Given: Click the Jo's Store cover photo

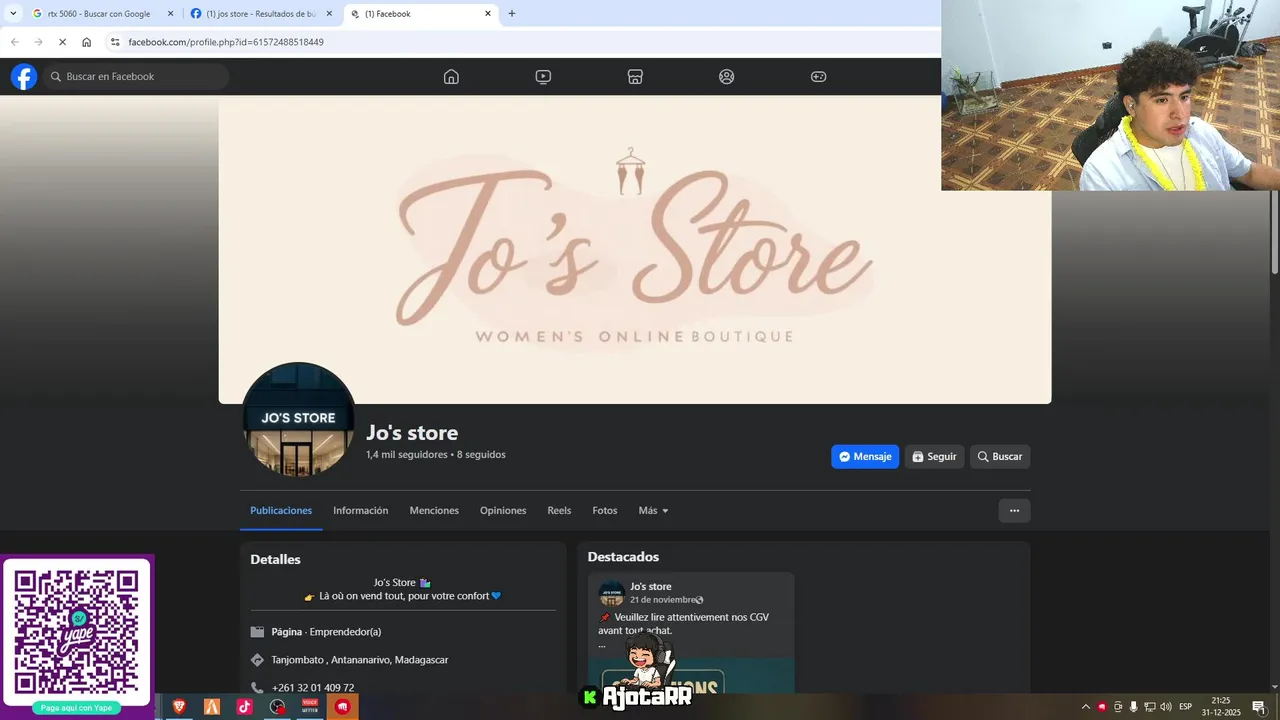Looking at the screenshot, I should [x=635, y=250].
